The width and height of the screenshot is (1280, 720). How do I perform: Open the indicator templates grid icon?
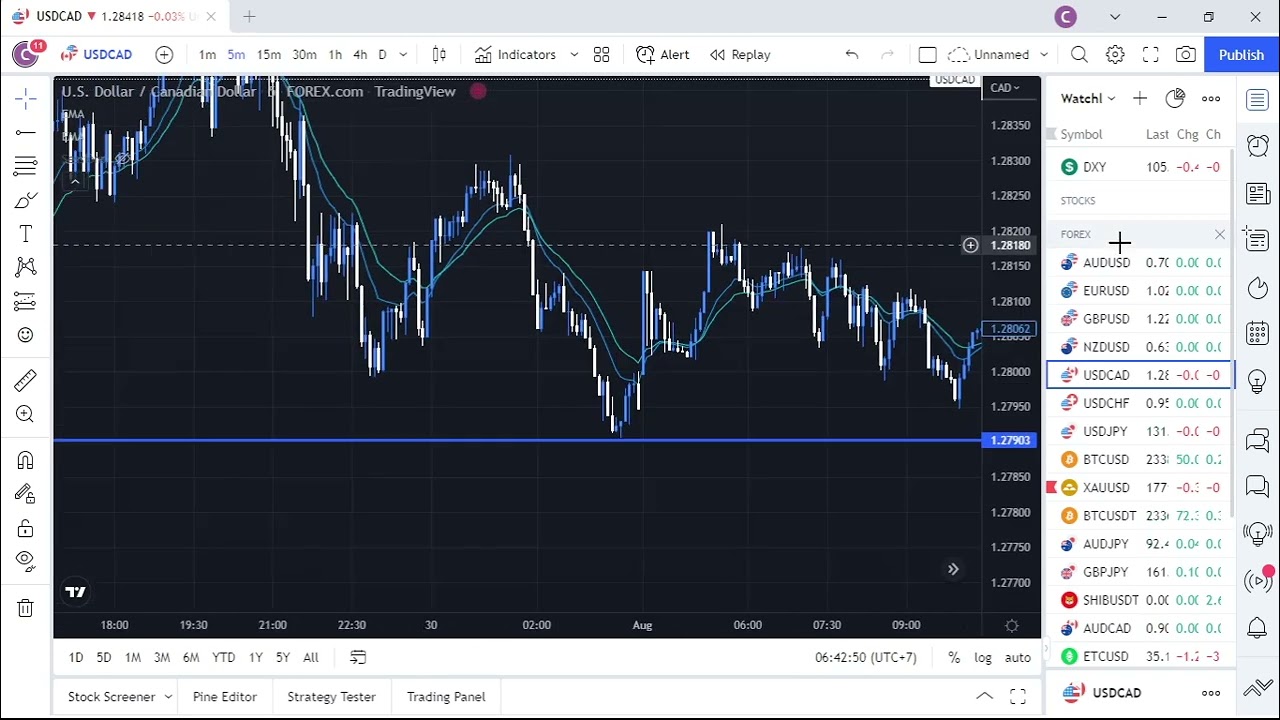point(601,55)
